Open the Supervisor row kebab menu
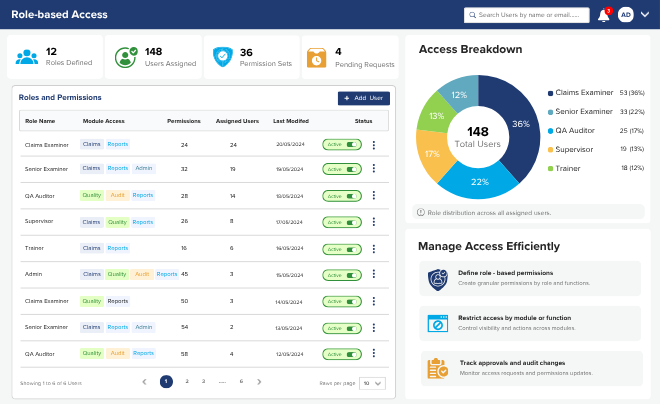The image size is (660, 404). (x=374, y=222)
